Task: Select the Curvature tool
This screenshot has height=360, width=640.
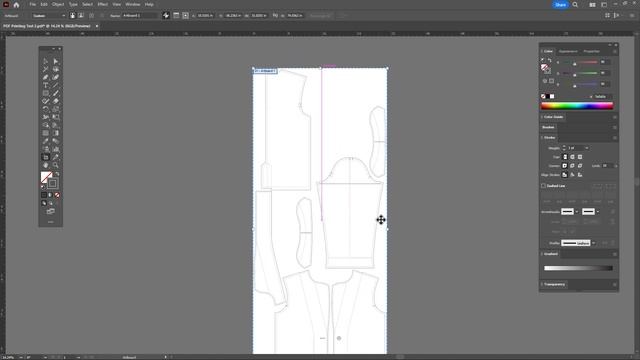Action: point(56,78)
